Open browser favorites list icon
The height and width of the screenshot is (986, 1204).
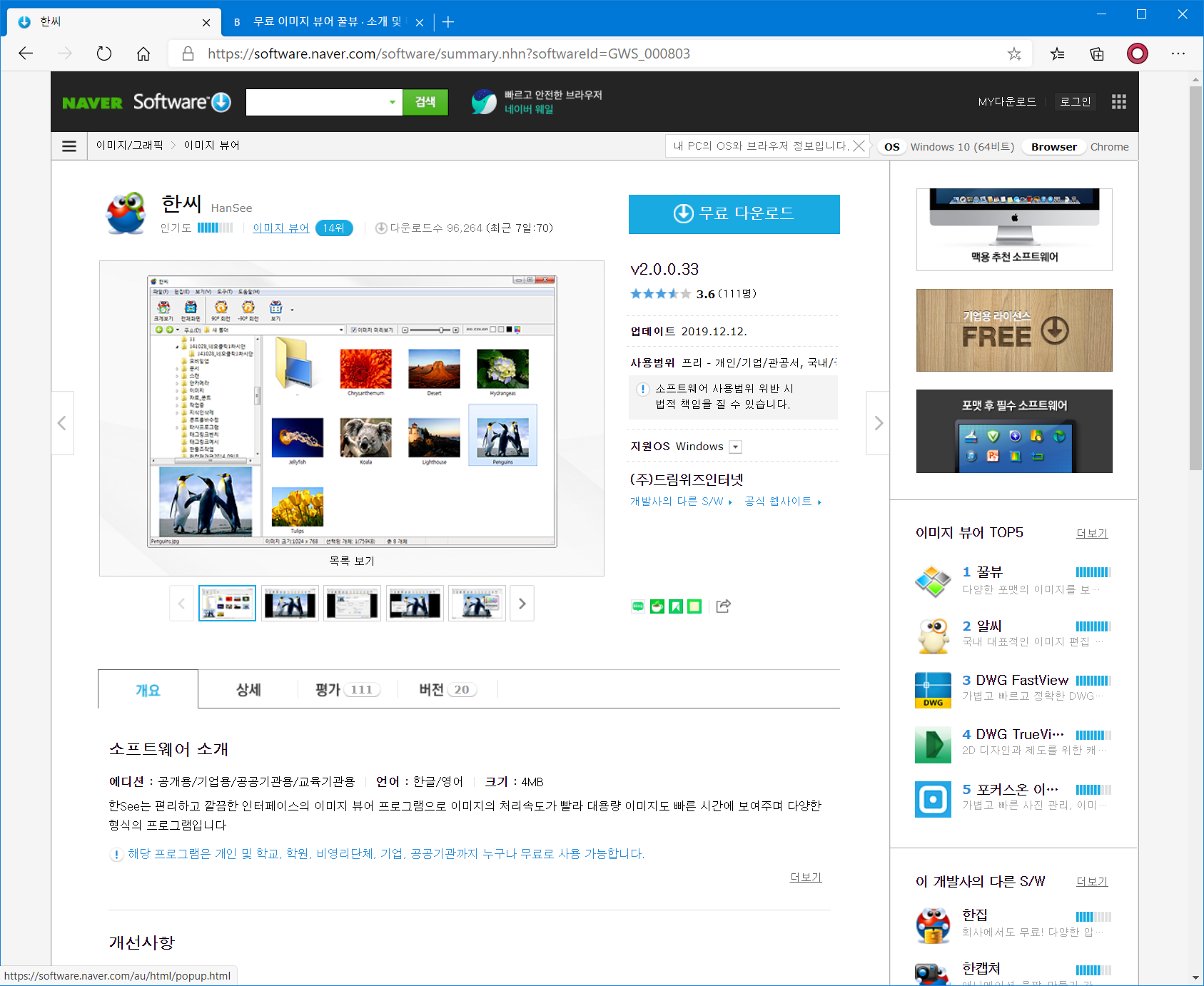(x=1057, y=54)
